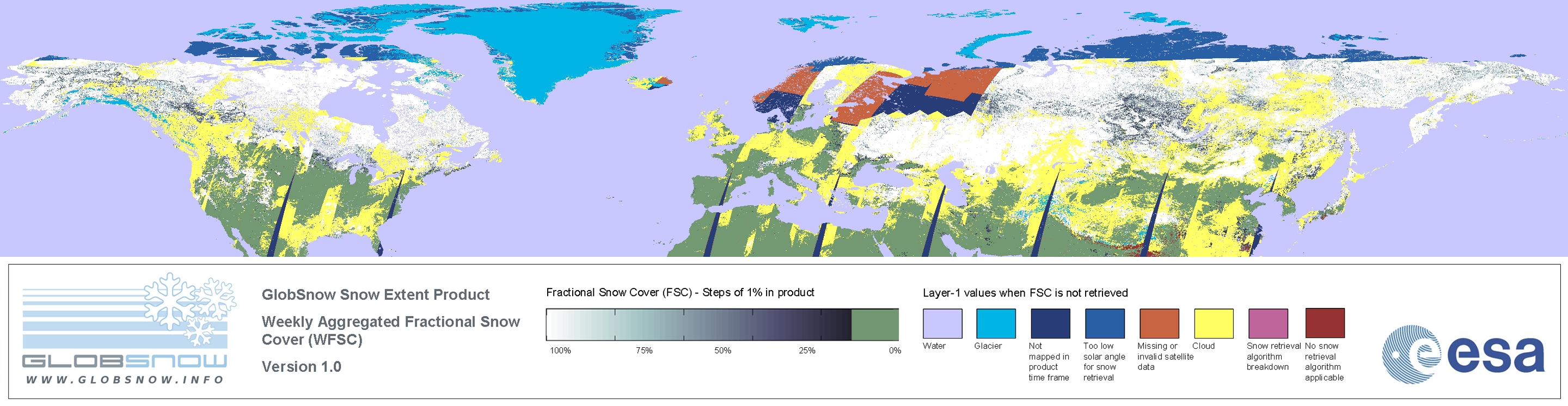Click the 'Glacier' legend label
Image resolution: width=1568 pixels, height=406 pixels.
[x=988, y=346]
